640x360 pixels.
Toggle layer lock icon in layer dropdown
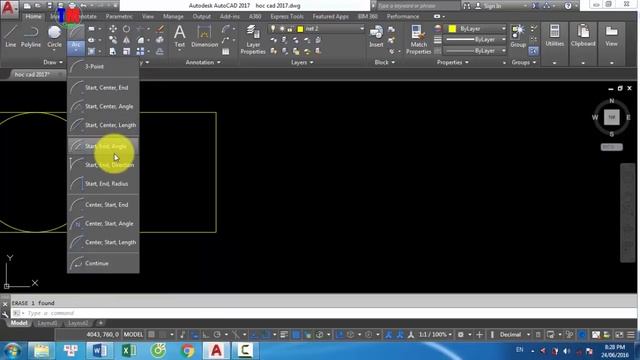[x=290, y=29]
